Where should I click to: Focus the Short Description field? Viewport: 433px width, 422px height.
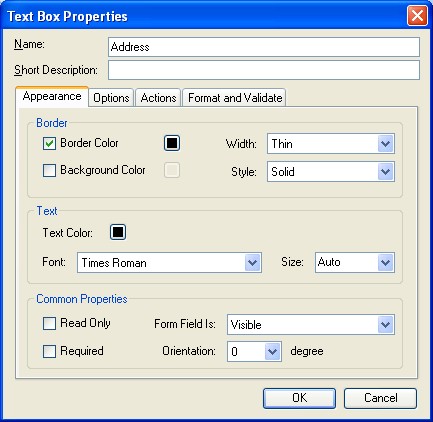[264, 70]
